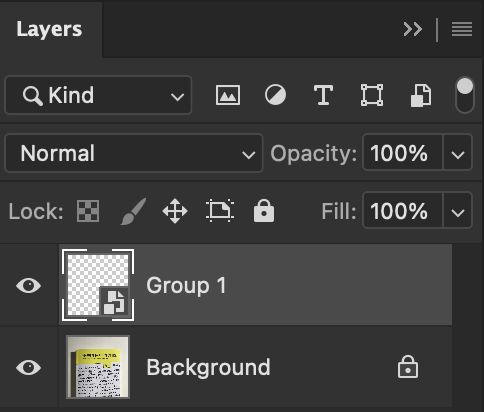Click the Fill 100% field
This screenshot has height=412, width=484.
tap(403, 211)
